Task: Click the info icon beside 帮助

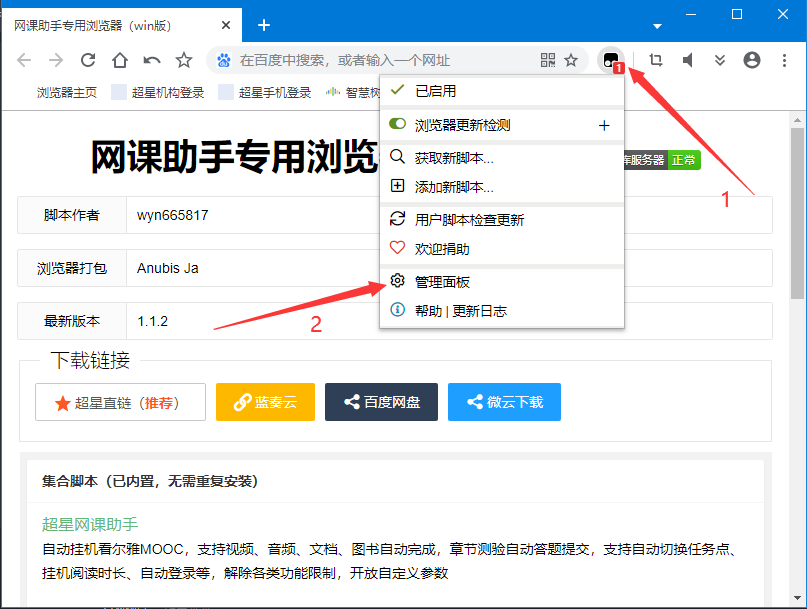Action: [397, 309]
